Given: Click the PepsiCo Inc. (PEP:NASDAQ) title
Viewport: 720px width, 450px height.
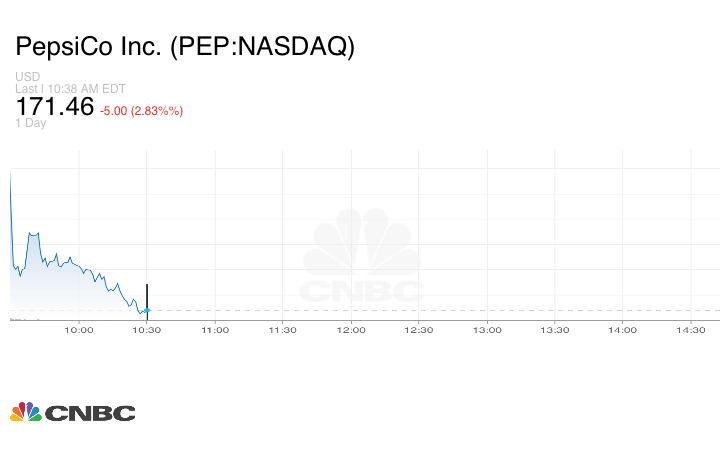Looking at the screenshot, I should [185, 47].
